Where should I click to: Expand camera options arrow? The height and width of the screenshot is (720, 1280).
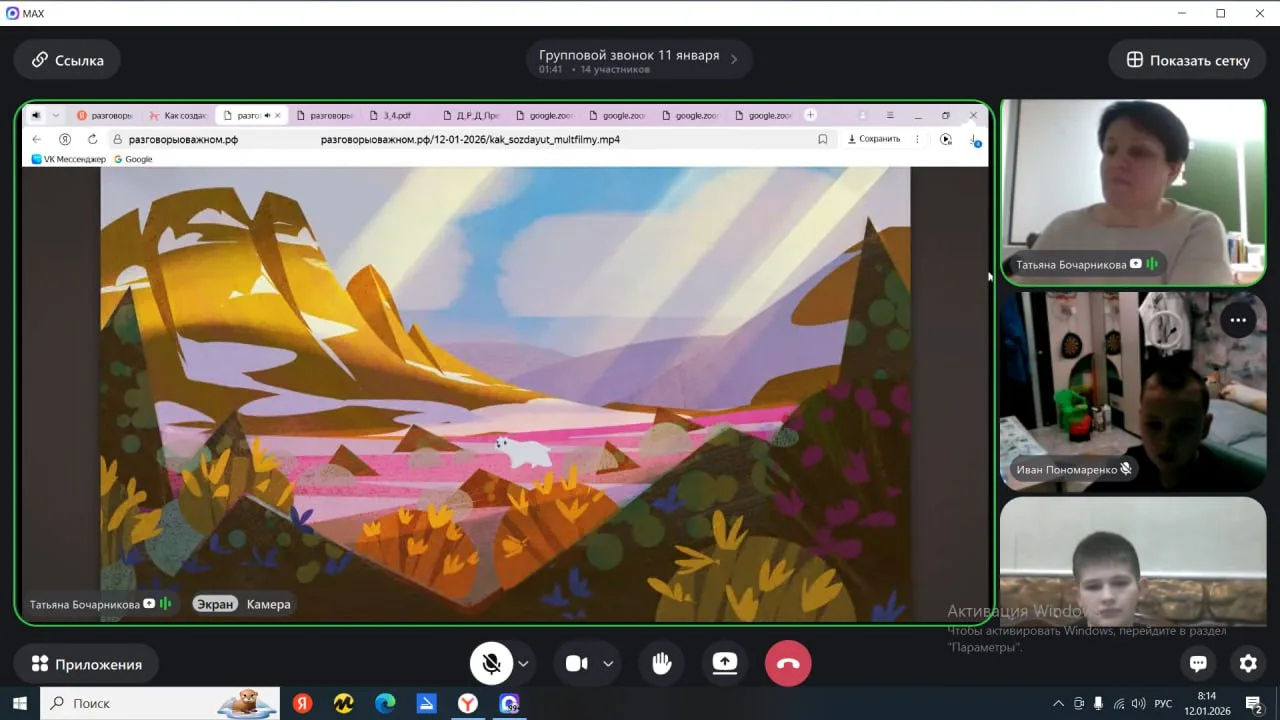click(x=608, y=663)
